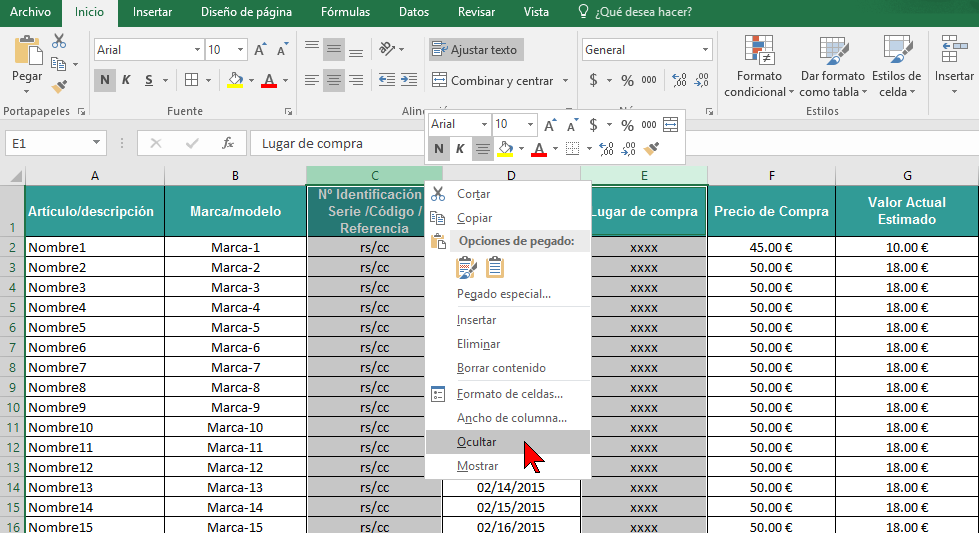
Task: Open font size 10 dropdown in ribbon
Action: [x=240, y=50]
